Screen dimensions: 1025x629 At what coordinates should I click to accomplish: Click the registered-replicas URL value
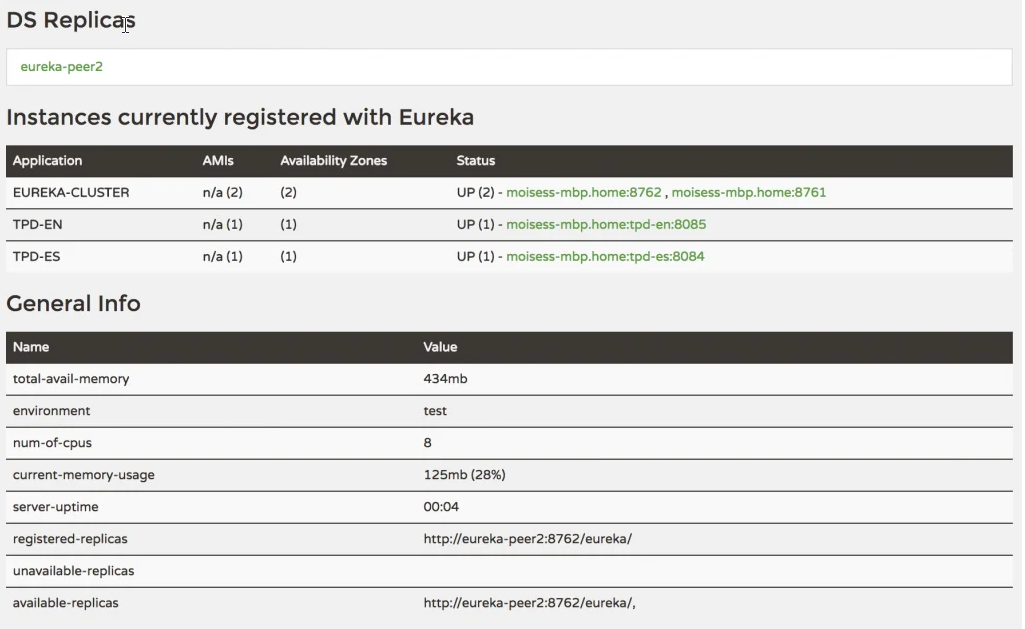(526, 538)
